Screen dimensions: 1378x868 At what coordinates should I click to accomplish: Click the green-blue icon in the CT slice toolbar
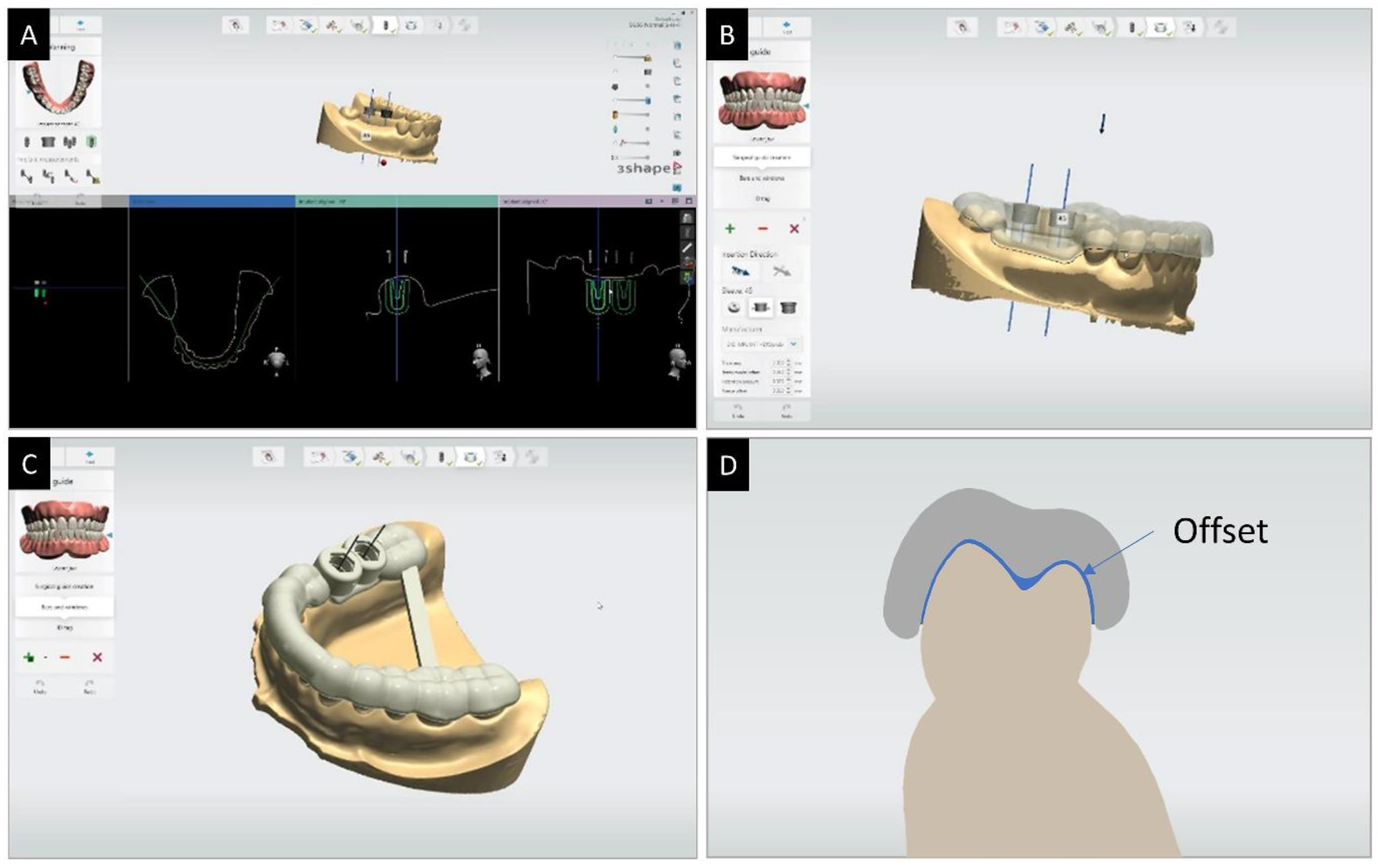click(x=687, y=278)
